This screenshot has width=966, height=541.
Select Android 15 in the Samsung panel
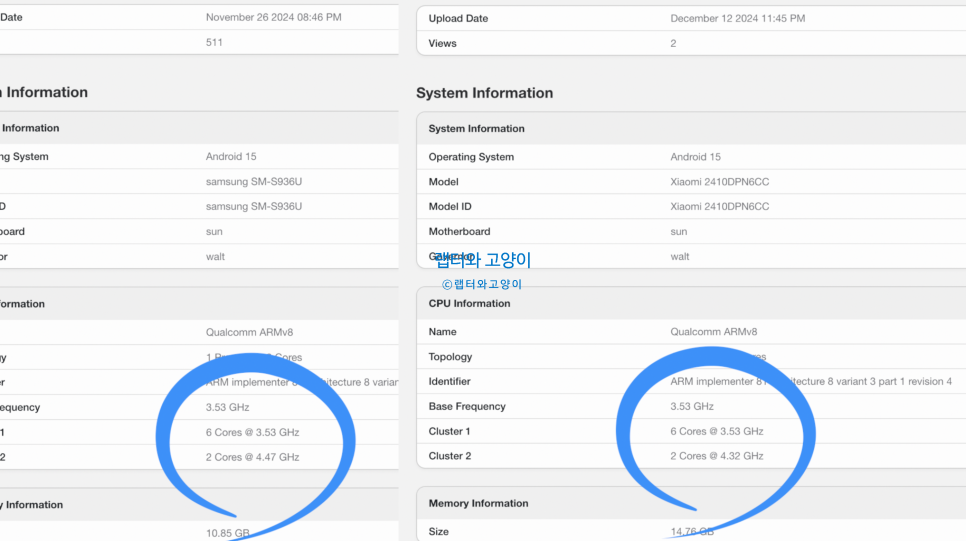click(x=231, y=157)
